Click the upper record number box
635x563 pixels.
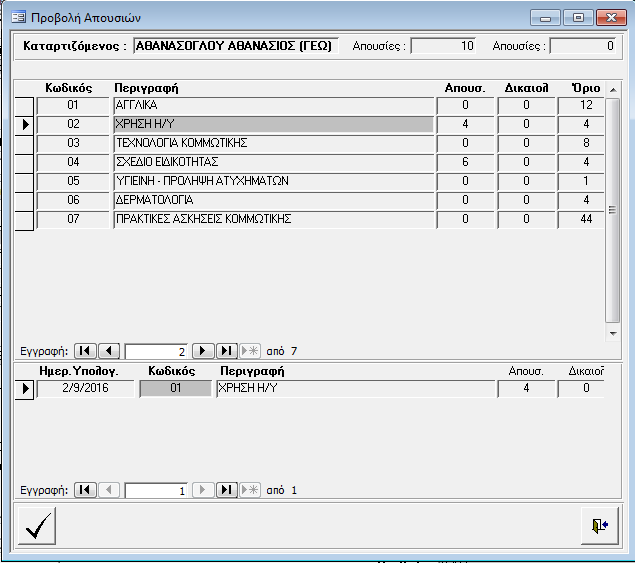point(157,351)
